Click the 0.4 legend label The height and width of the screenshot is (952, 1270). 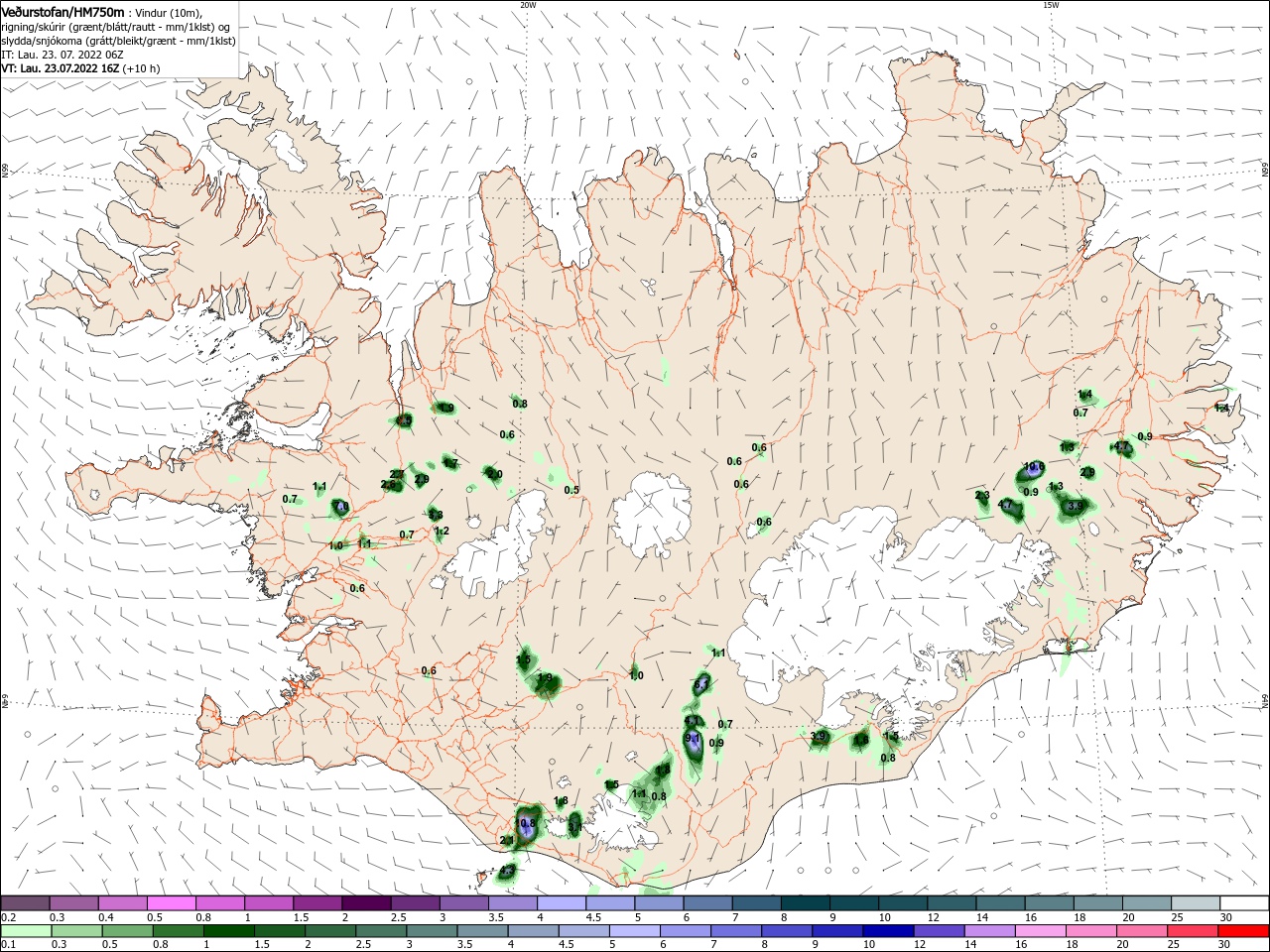(x=105, y=917)
